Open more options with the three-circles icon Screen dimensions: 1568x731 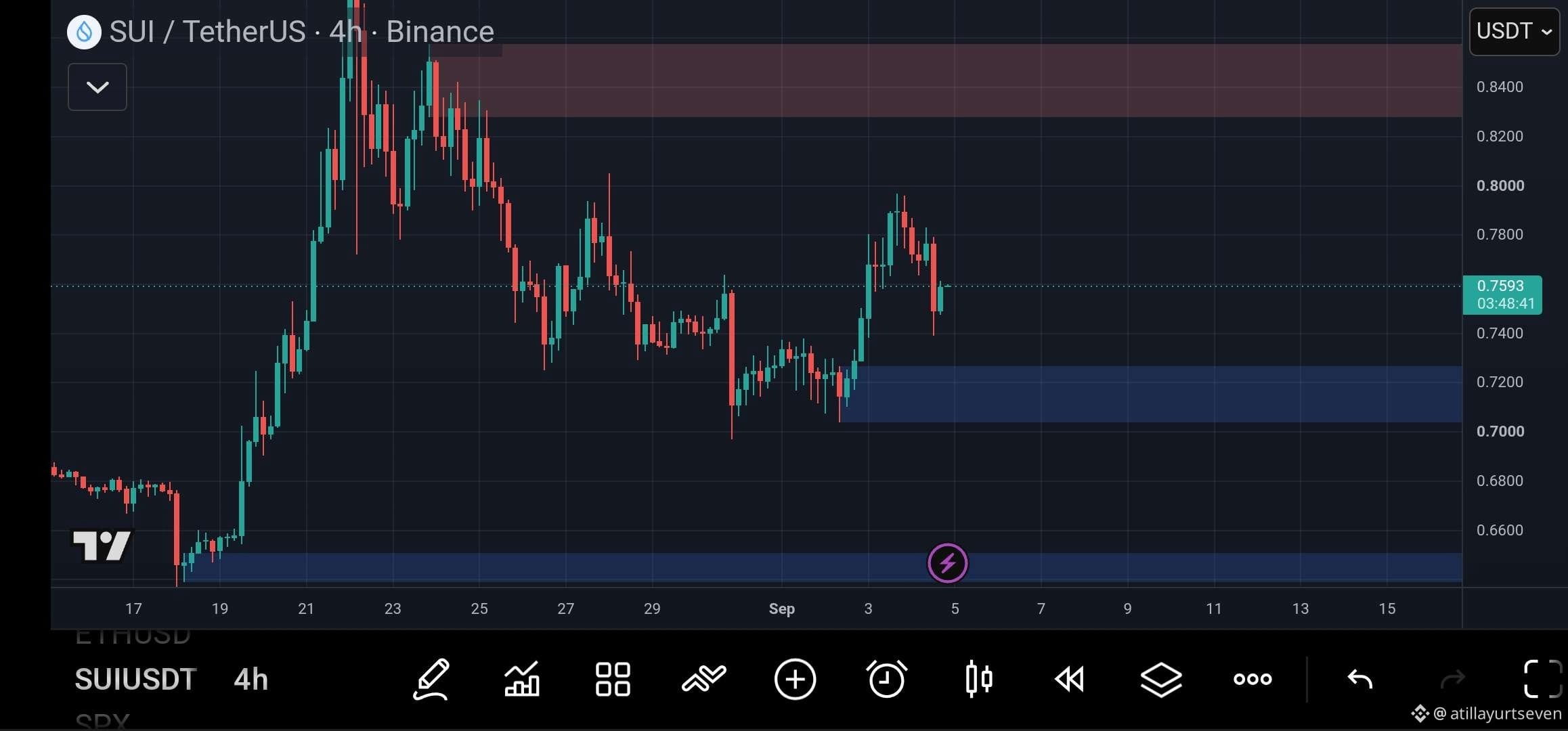pyautogui.click(x=1253, y=679)
